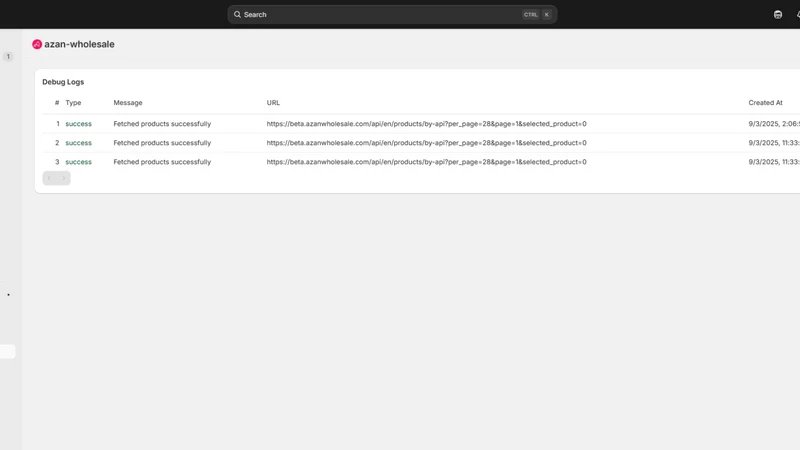Click row 3 Created At timestamp
The image size is (800, 450).
coord(774,162)
